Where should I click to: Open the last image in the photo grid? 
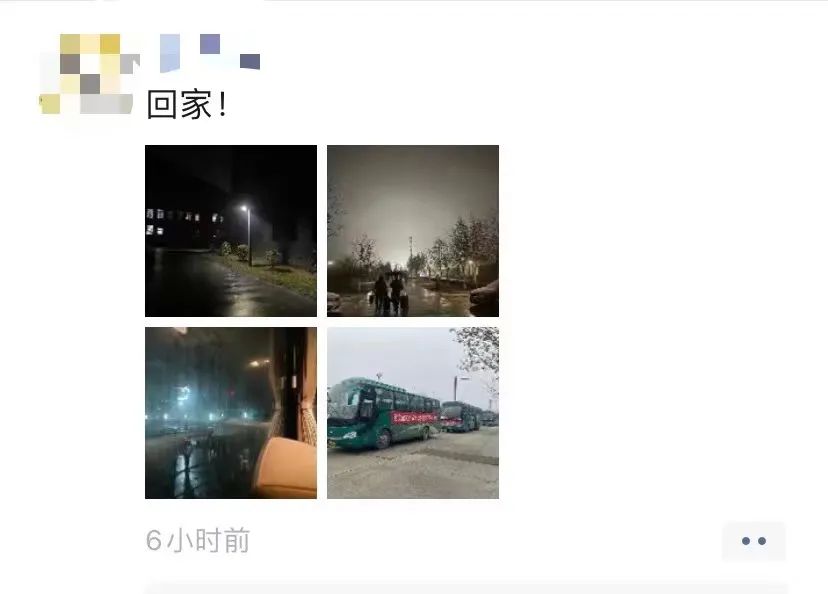413,413
